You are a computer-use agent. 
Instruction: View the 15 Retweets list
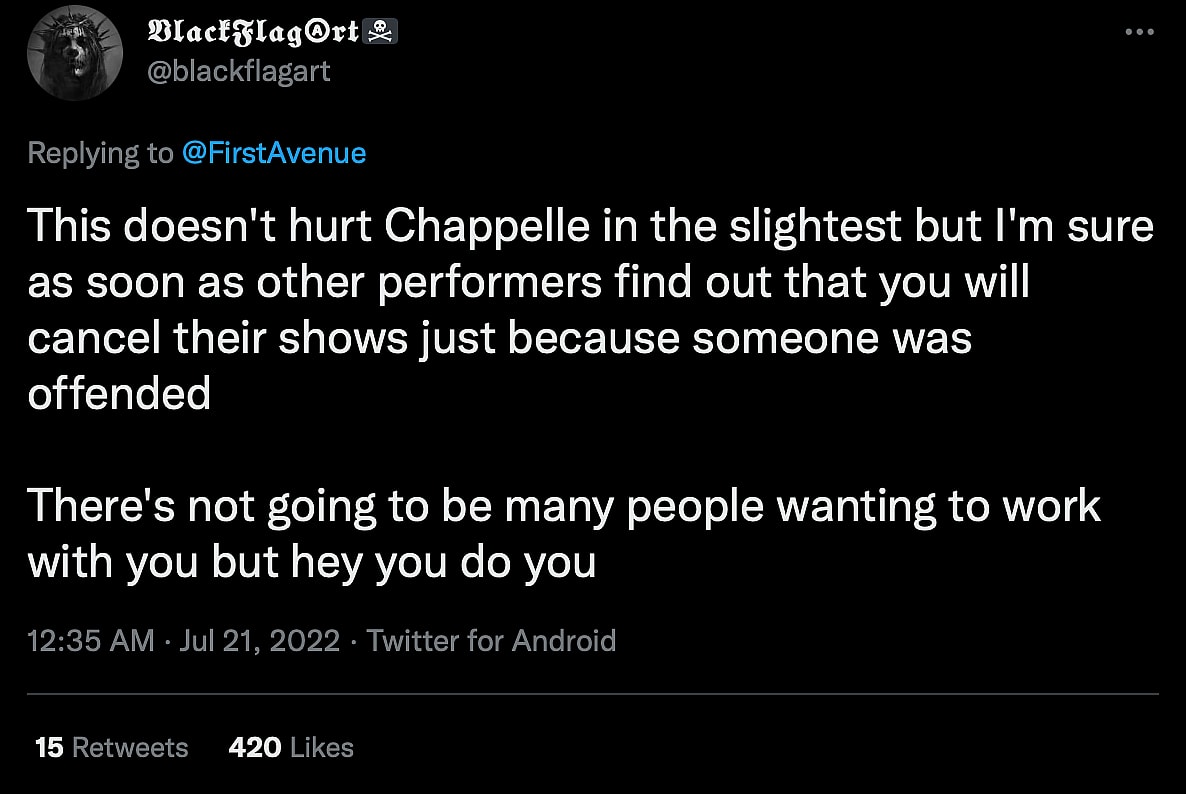coord(111,747)
